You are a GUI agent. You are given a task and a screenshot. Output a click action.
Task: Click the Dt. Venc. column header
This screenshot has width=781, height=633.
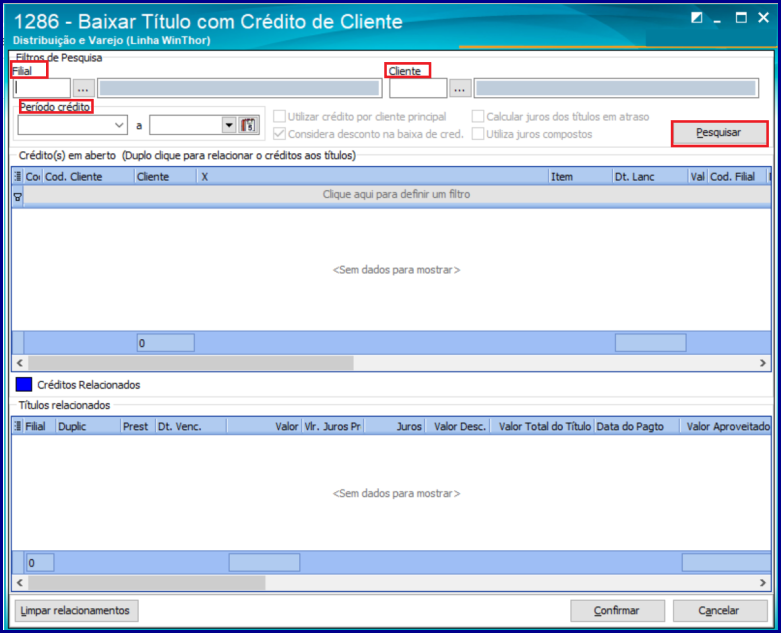191,427
